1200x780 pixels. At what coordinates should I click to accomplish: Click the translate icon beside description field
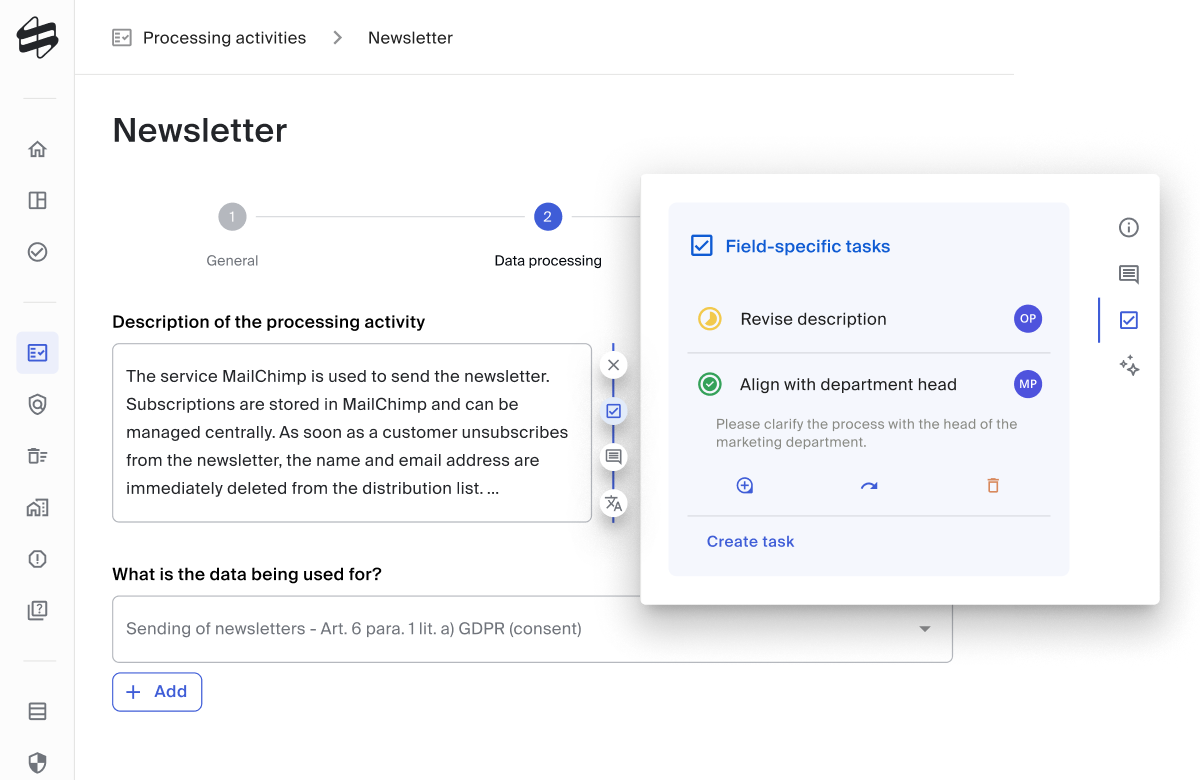tap(614, 503)
